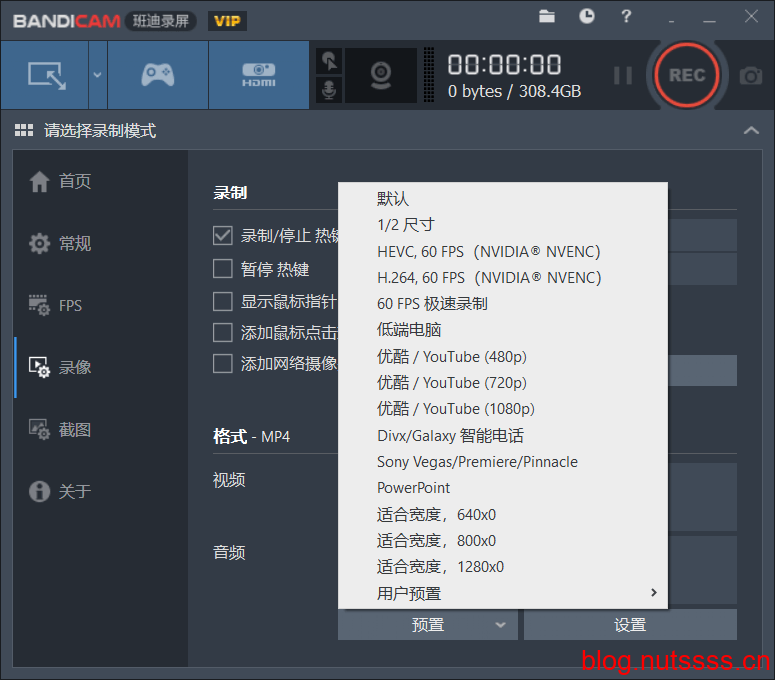
Task: Open the scheduled recording clock icon
Action: (x=586, y=17)
